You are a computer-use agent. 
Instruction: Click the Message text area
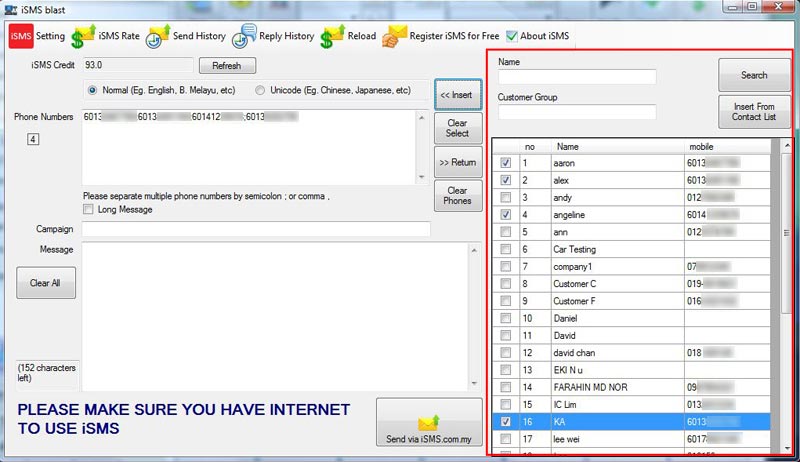(x=276, y=317)
